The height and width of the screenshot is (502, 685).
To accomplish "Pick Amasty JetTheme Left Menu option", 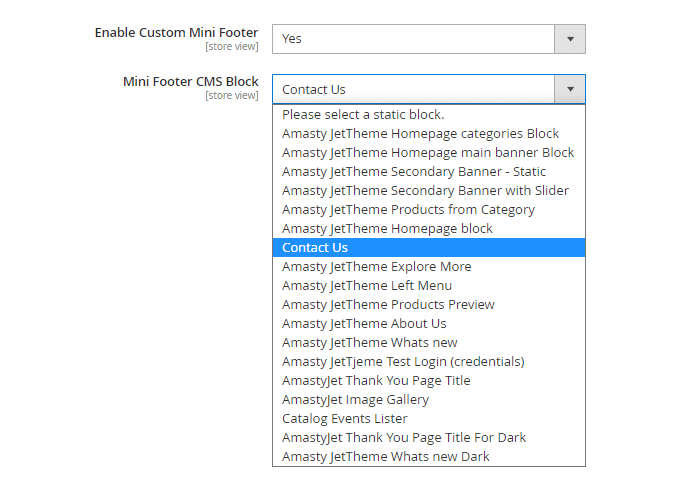I will pos(367,286).
